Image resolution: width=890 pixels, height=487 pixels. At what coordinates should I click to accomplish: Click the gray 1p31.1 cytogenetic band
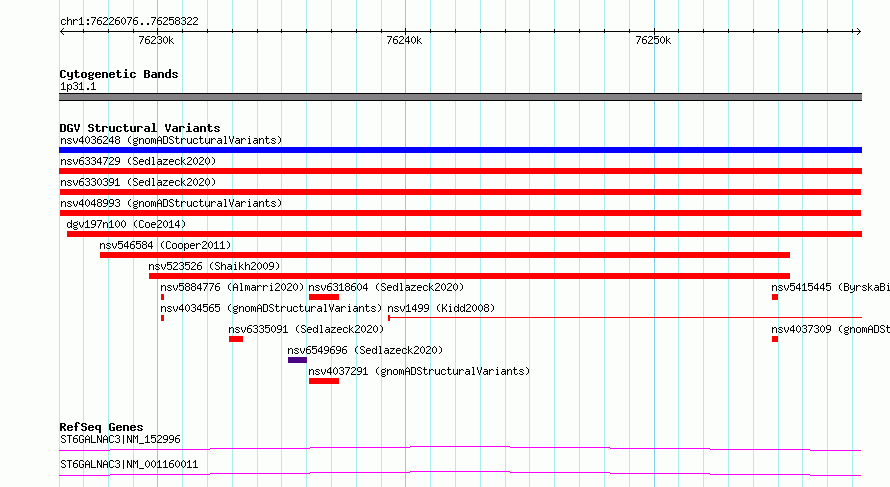coord(460,97)
